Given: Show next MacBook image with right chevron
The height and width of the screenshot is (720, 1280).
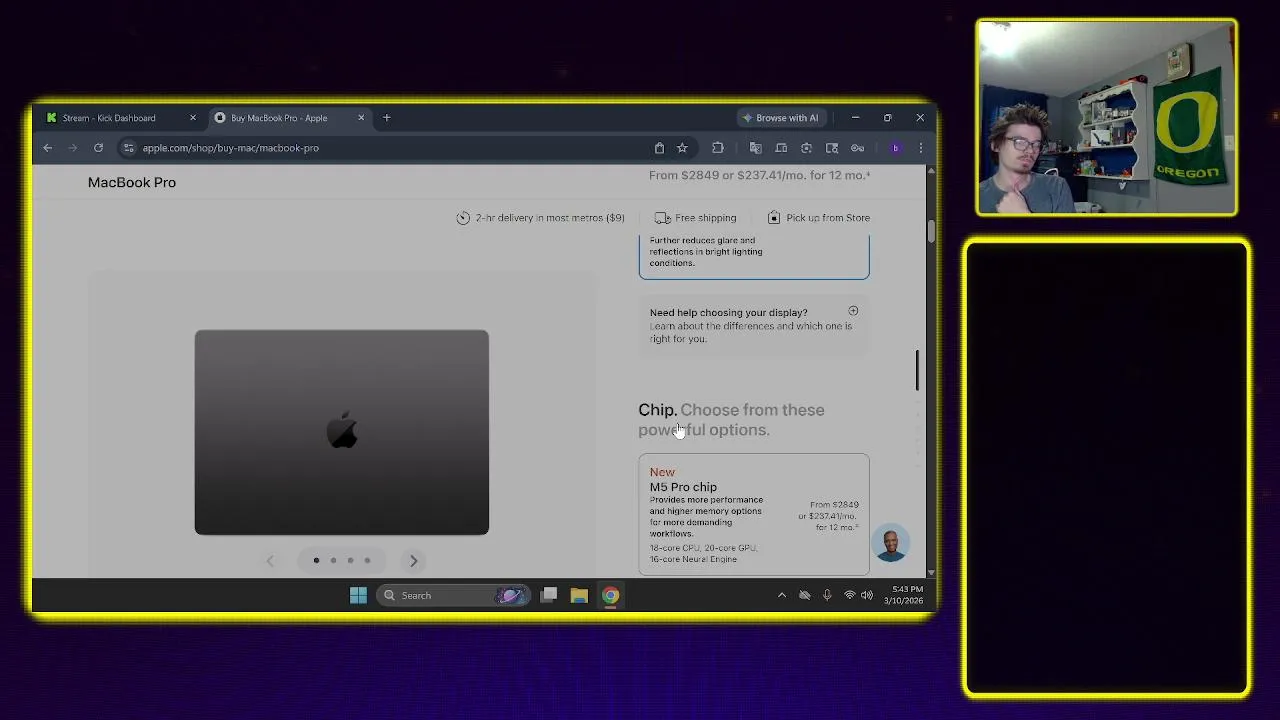Looking at the screenshot, I should (x=413, y=561).
